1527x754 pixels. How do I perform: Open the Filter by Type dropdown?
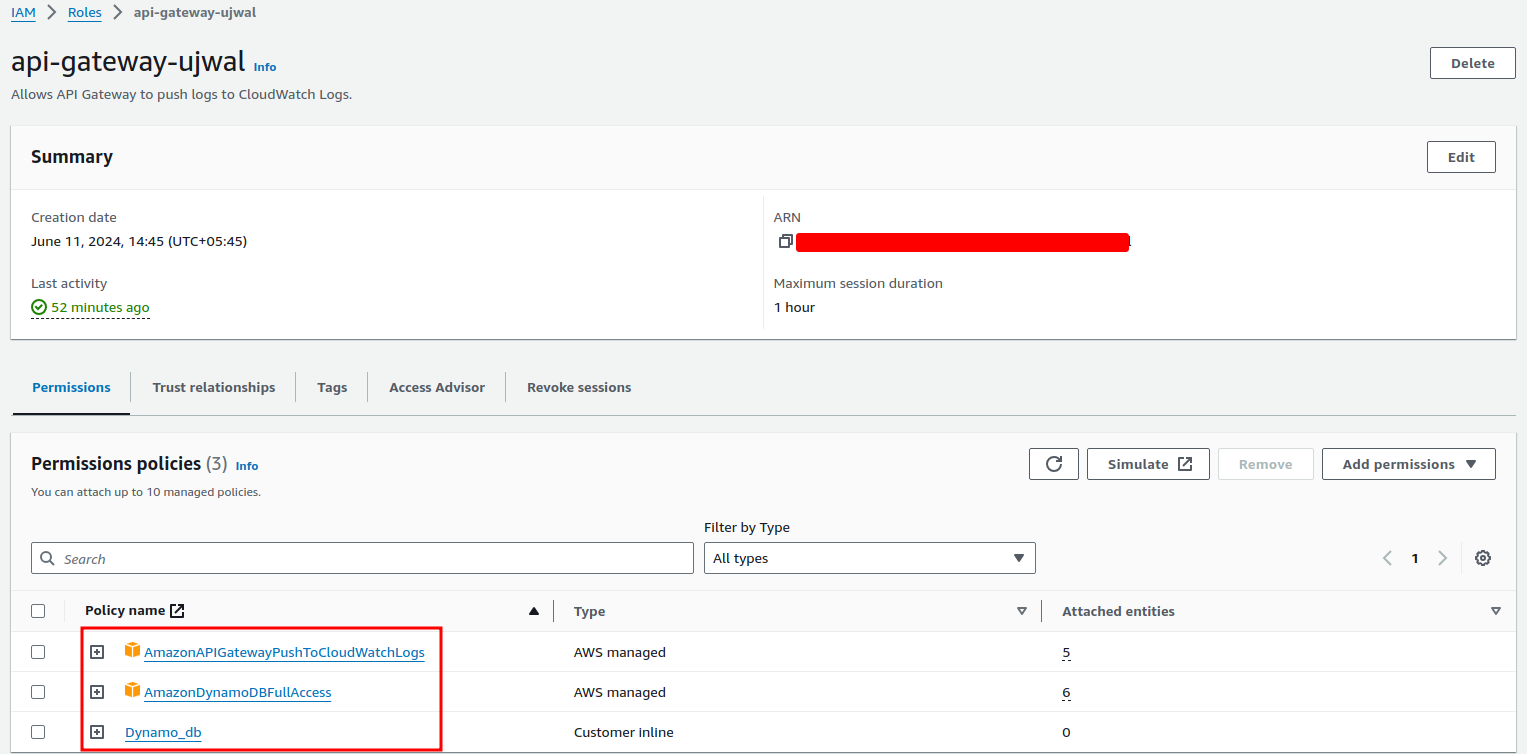point(869,558)
